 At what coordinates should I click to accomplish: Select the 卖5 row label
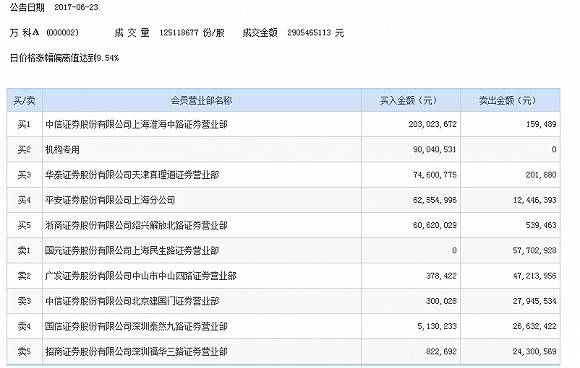coord(24,351)
